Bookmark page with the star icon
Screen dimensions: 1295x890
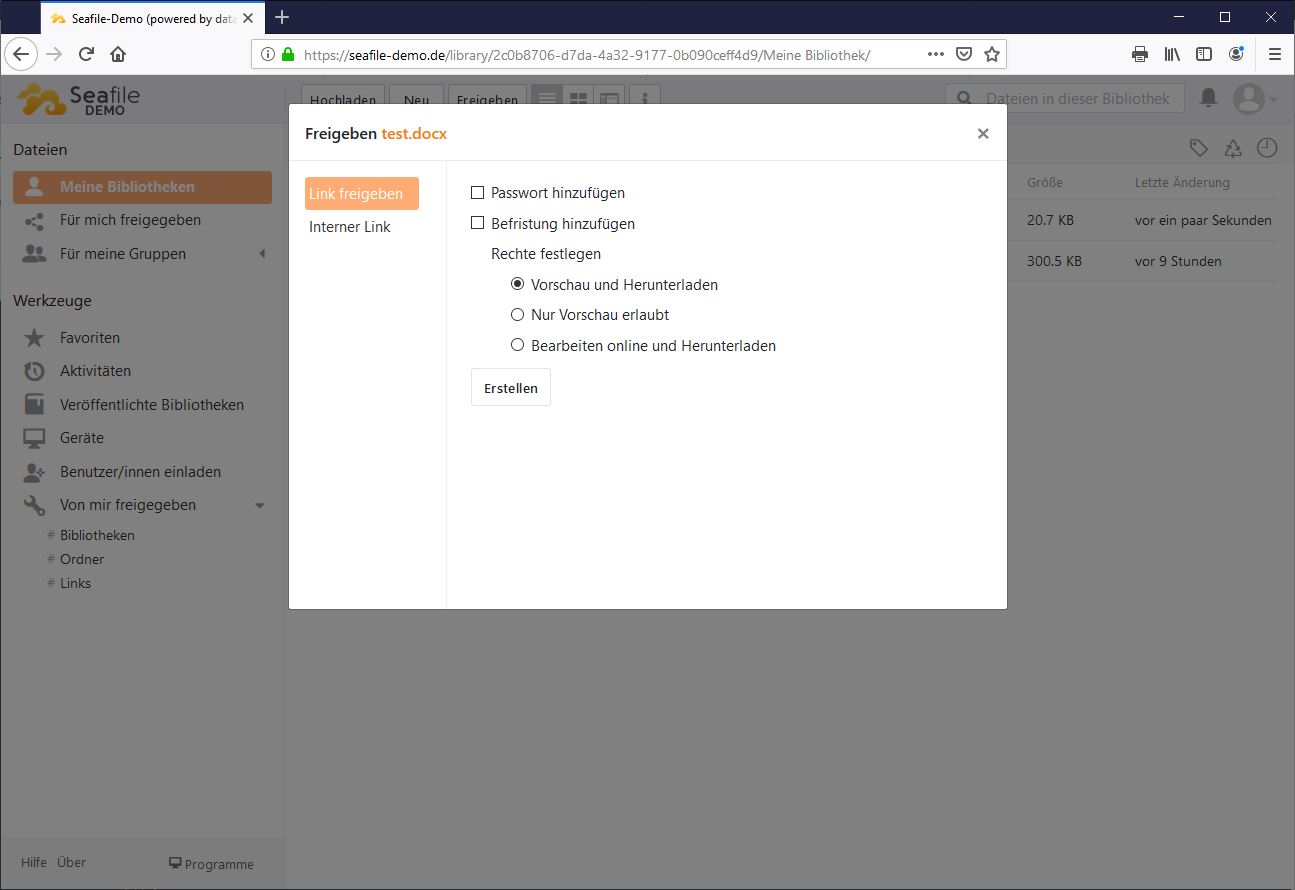(991, 54)
